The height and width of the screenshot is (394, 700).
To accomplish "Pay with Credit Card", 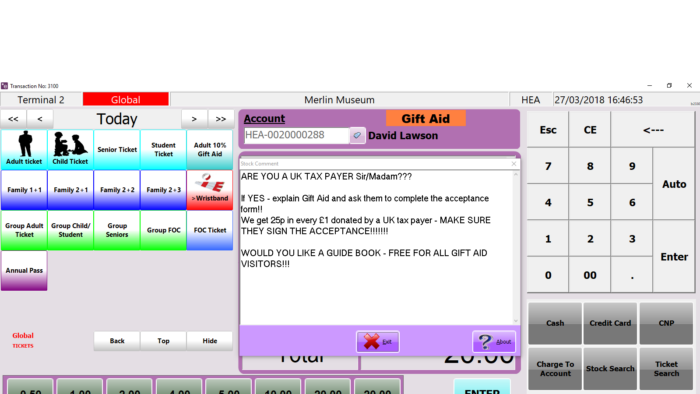I will [x=610, y=323].
